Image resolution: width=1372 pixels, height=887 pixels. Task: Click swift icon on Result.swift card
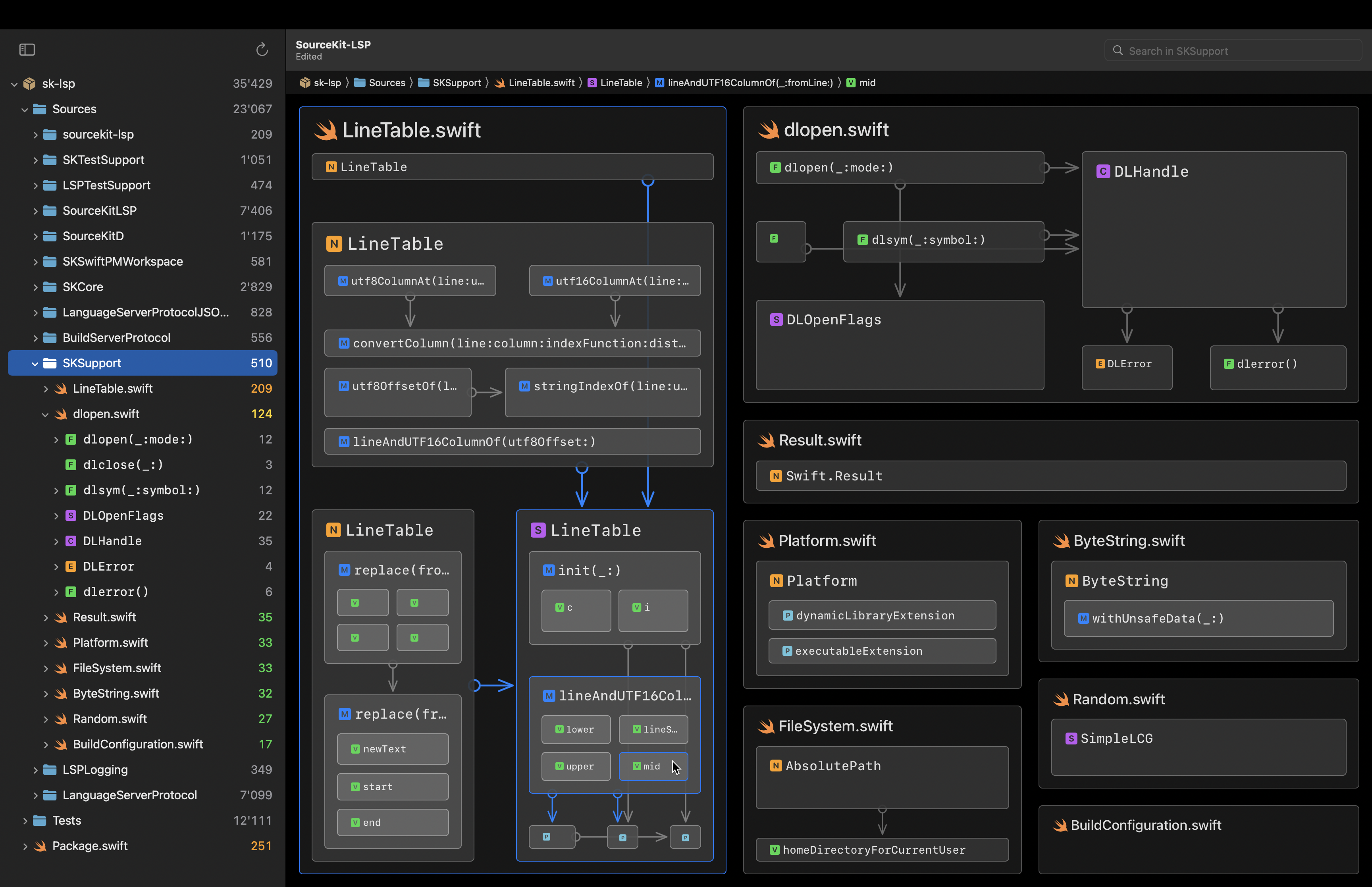click(x=766, y=440)
